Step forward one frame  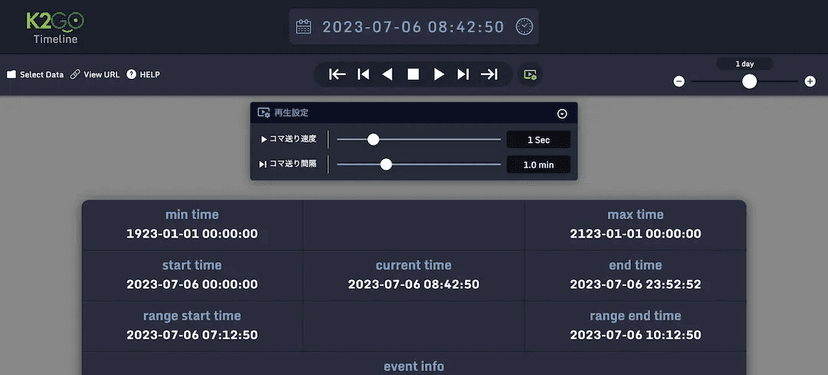click(x=463, y=74)
